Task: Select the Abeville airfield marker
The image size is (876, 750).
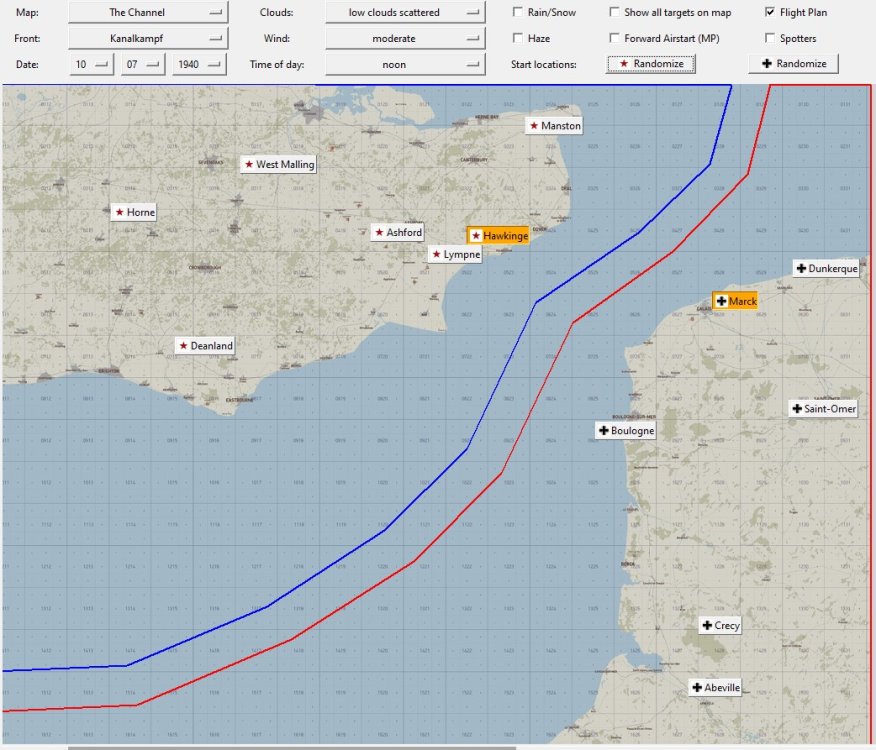Action: coord(715,687)
